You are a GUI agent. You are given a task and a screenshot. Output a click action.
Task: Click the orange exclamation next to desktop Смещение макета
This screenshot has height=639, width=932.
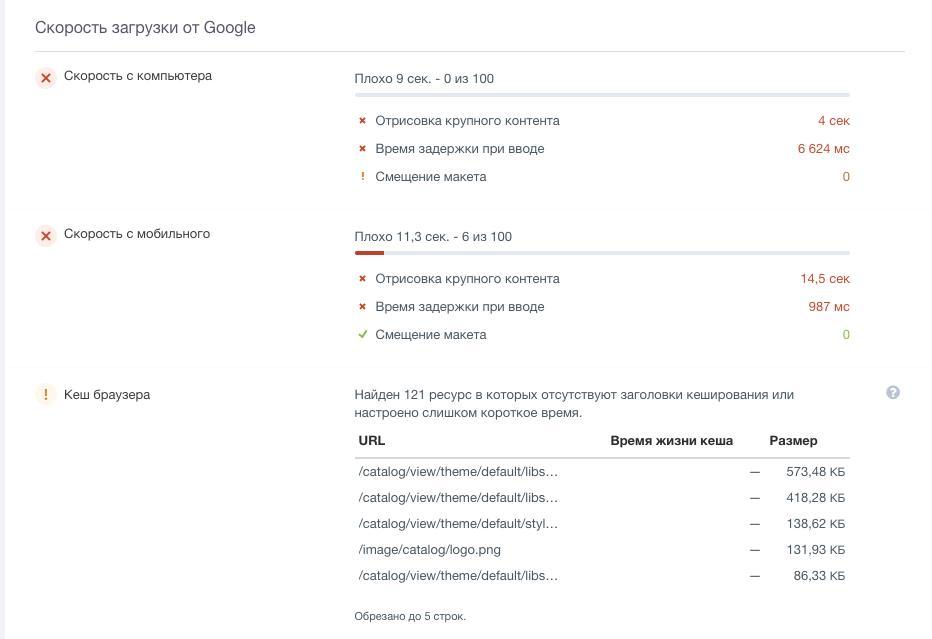click(x=362, y=177)
